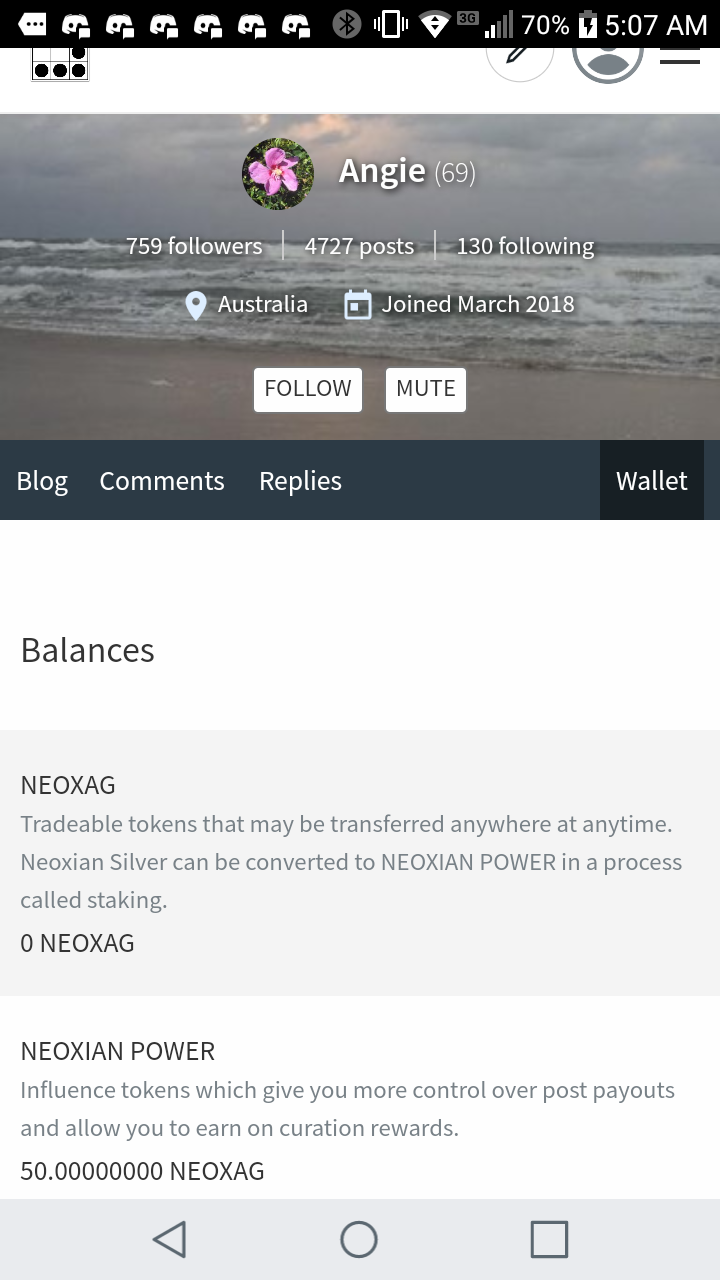Tap the site logo at top left
The width and height of the screenshot is (720, 1280).
coord(60,64)
